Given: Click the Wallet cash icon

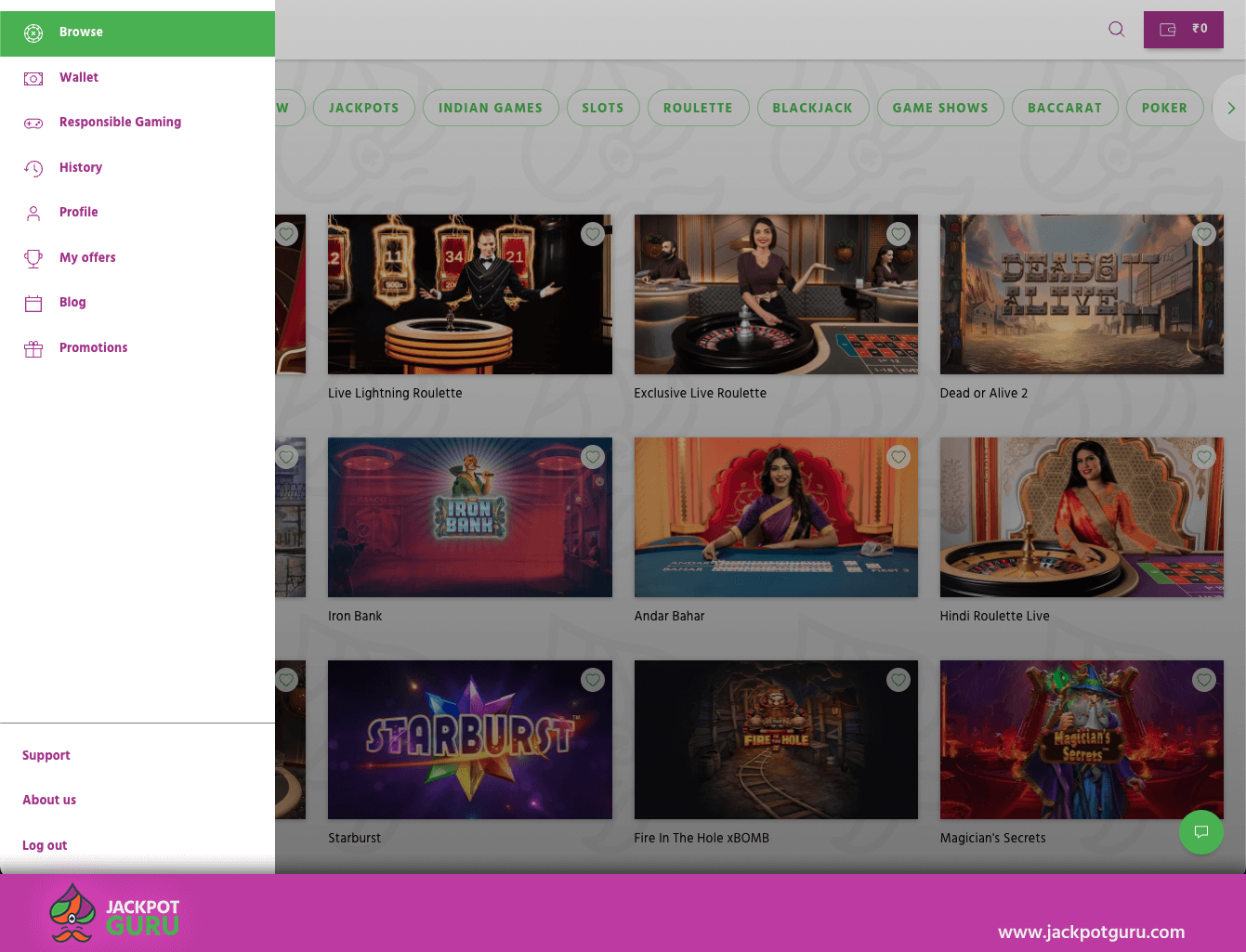Looking at the screenshot, I should click(x=33, y=79).
